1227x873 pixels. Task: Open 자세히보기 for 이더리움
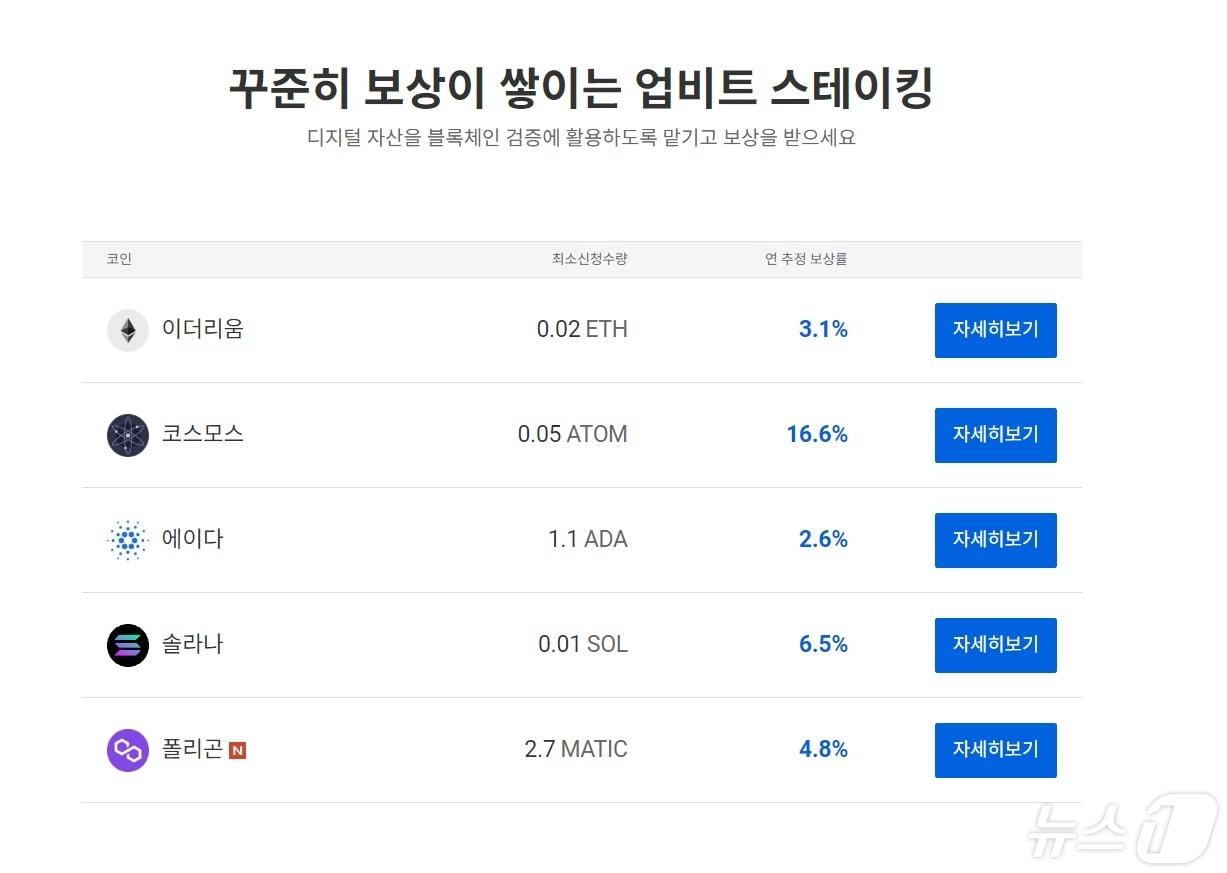[995, 330]
